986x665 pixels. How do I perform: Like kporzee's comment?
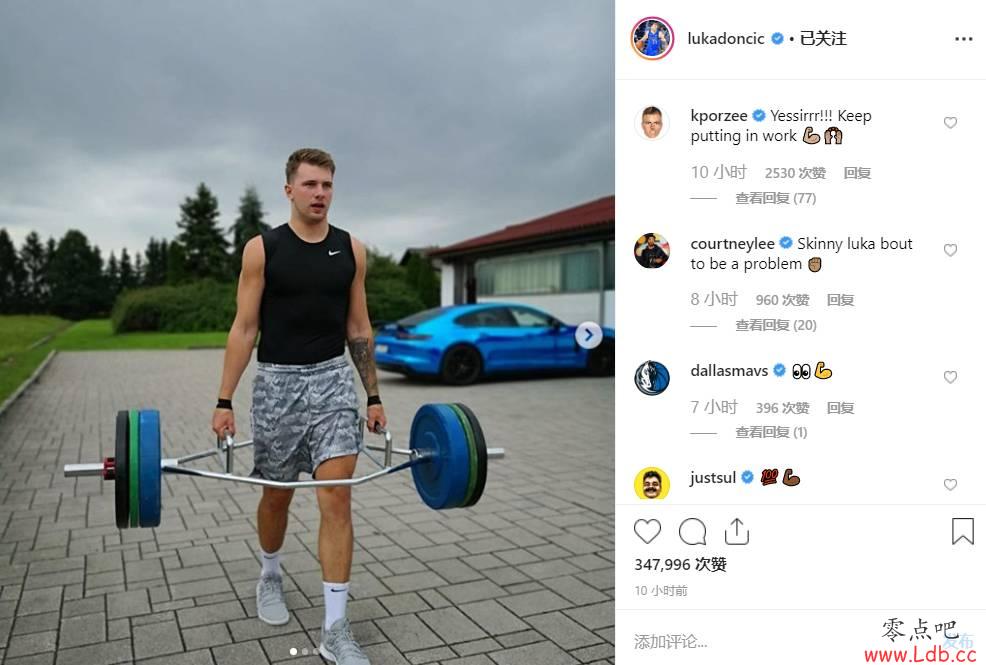[x=950, y=123]
